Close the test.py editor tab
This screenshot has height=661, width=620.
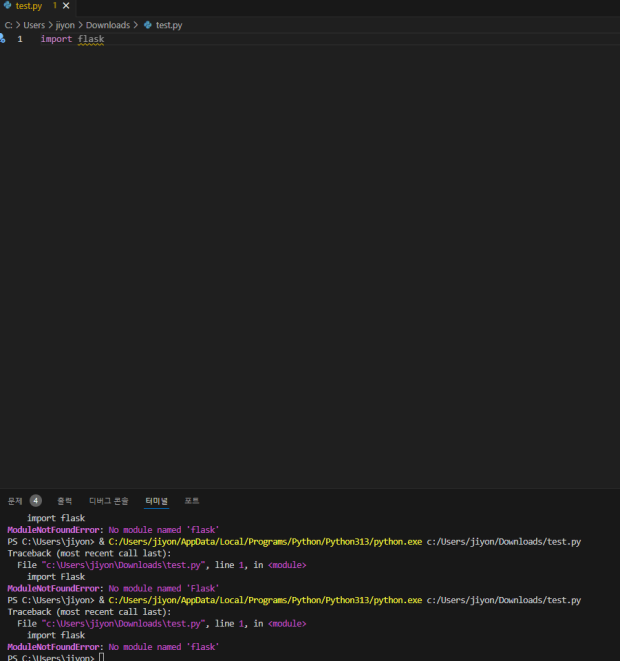point(66,6)
